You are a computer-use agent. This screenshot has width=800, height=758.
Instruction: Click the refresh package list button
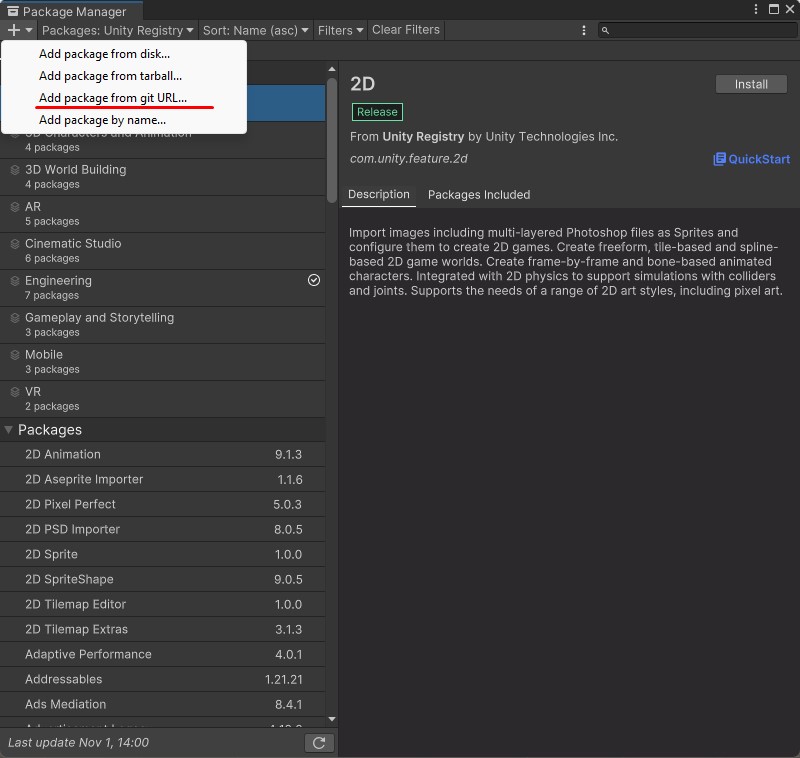tap(319, 743)
